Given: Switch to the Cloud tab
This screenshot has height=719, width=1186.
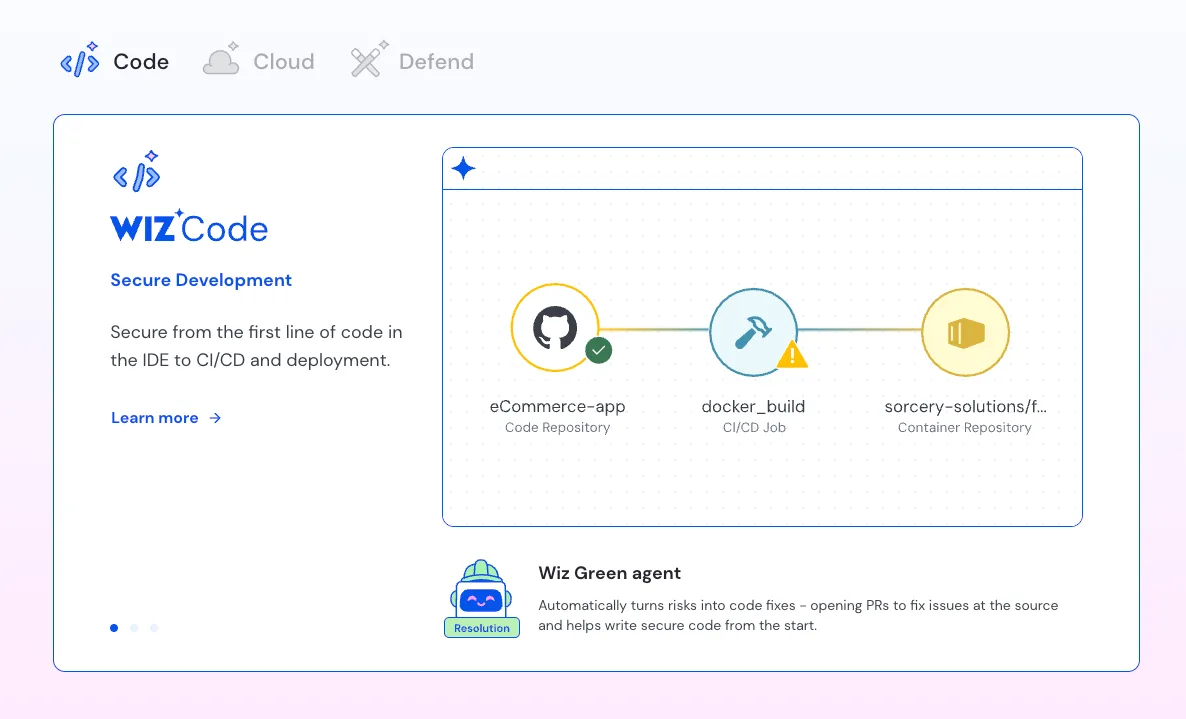Looking at the screenshot, I should tap(259, 61).
